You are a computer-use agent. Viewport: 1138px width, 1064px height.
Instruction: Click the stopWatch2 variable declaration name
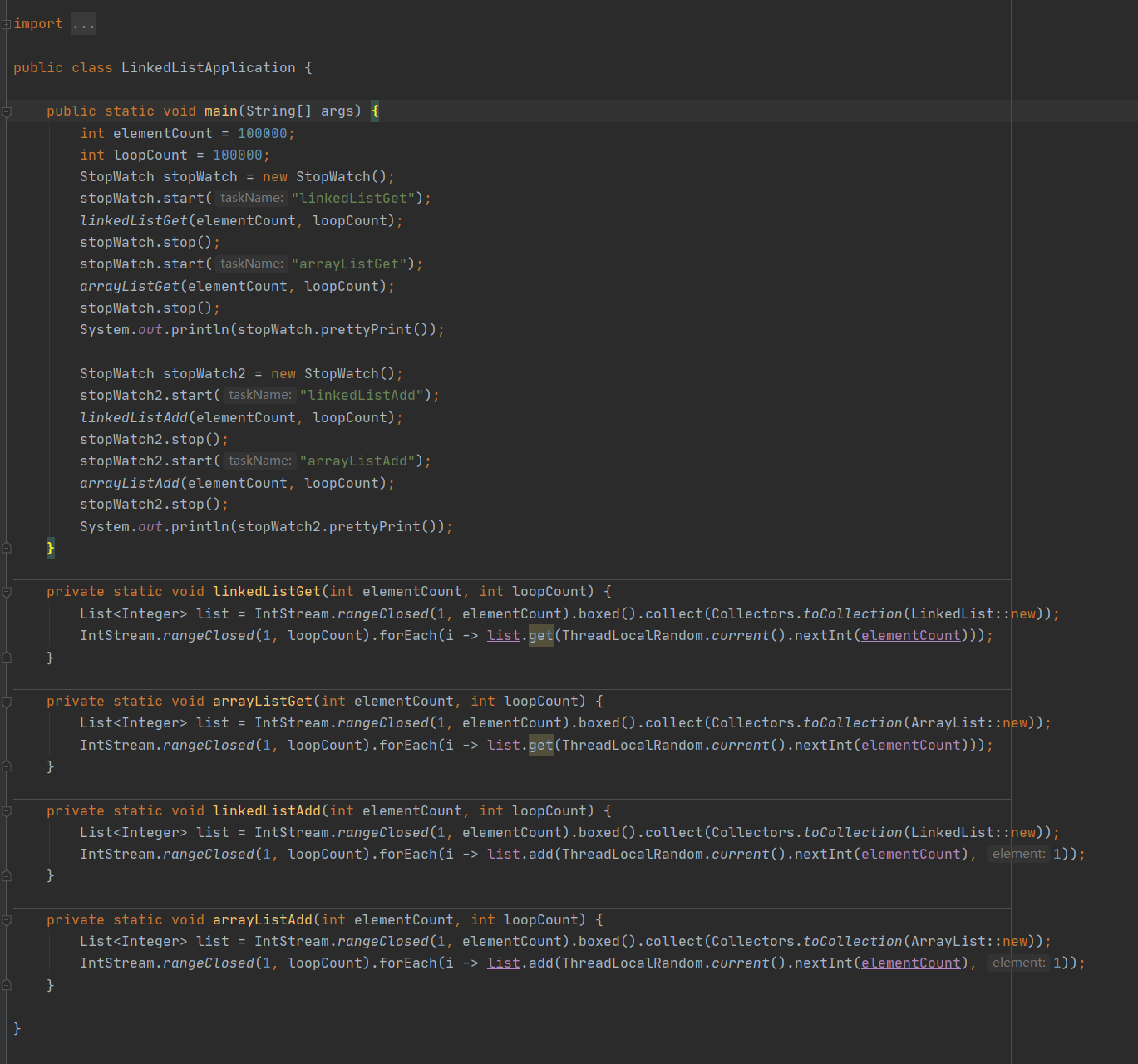coord(204,374)
